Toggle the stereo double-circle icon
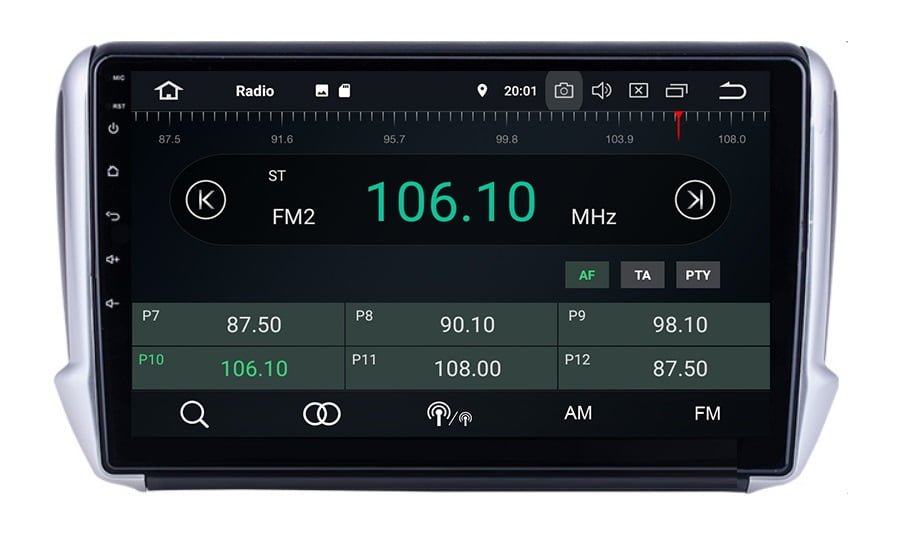The width and height of the screenshot is (922, 540). (321, 414)
